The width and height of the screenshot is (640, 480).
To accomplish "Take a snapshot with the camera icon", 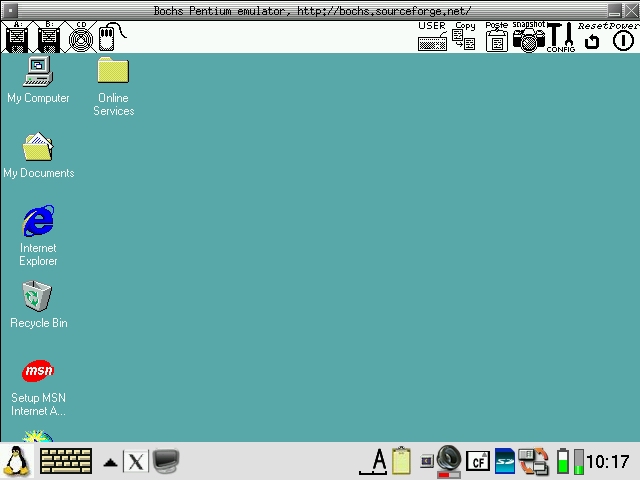I will pos(528,37).
